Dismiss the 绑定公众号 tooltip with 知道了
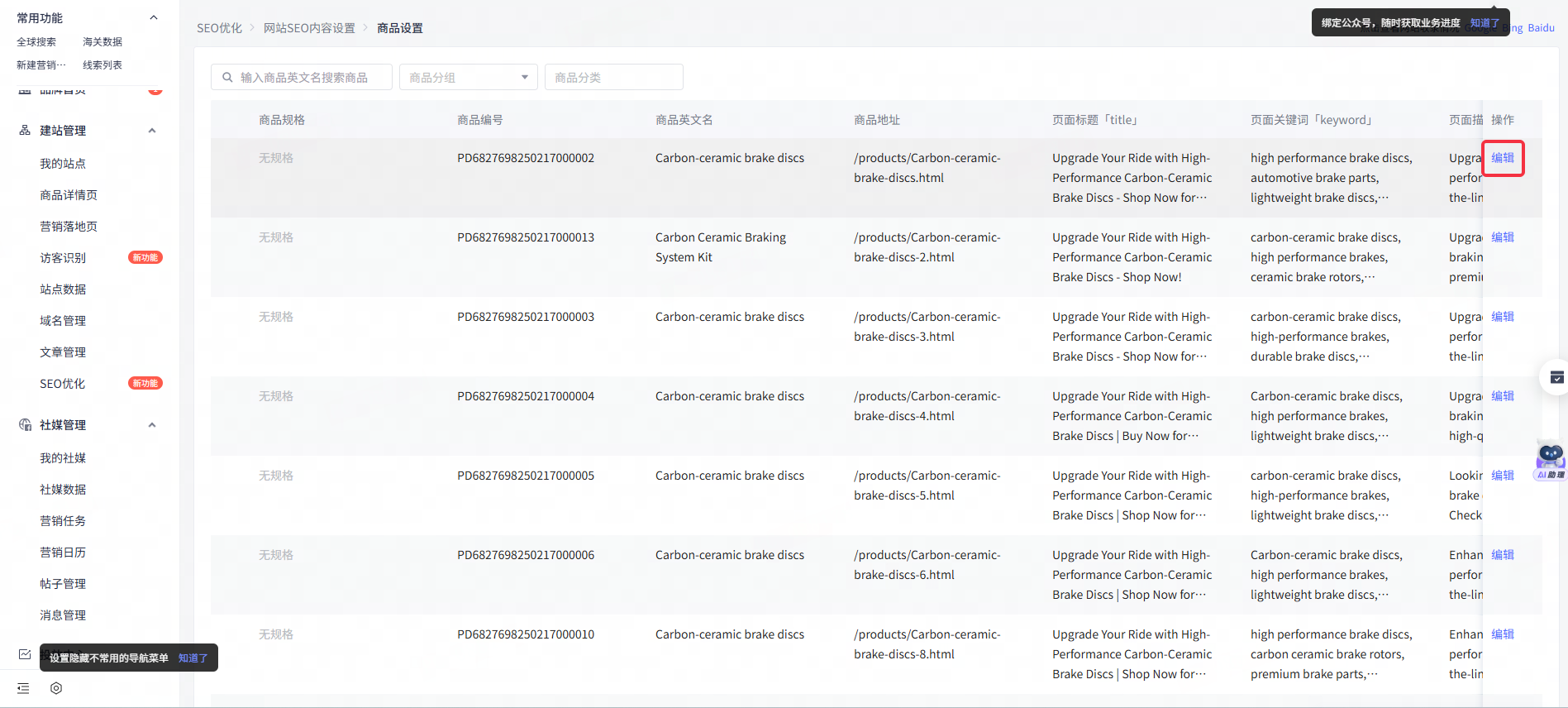The height and width of the screenshot is (708, 1568). (1485, 23)
